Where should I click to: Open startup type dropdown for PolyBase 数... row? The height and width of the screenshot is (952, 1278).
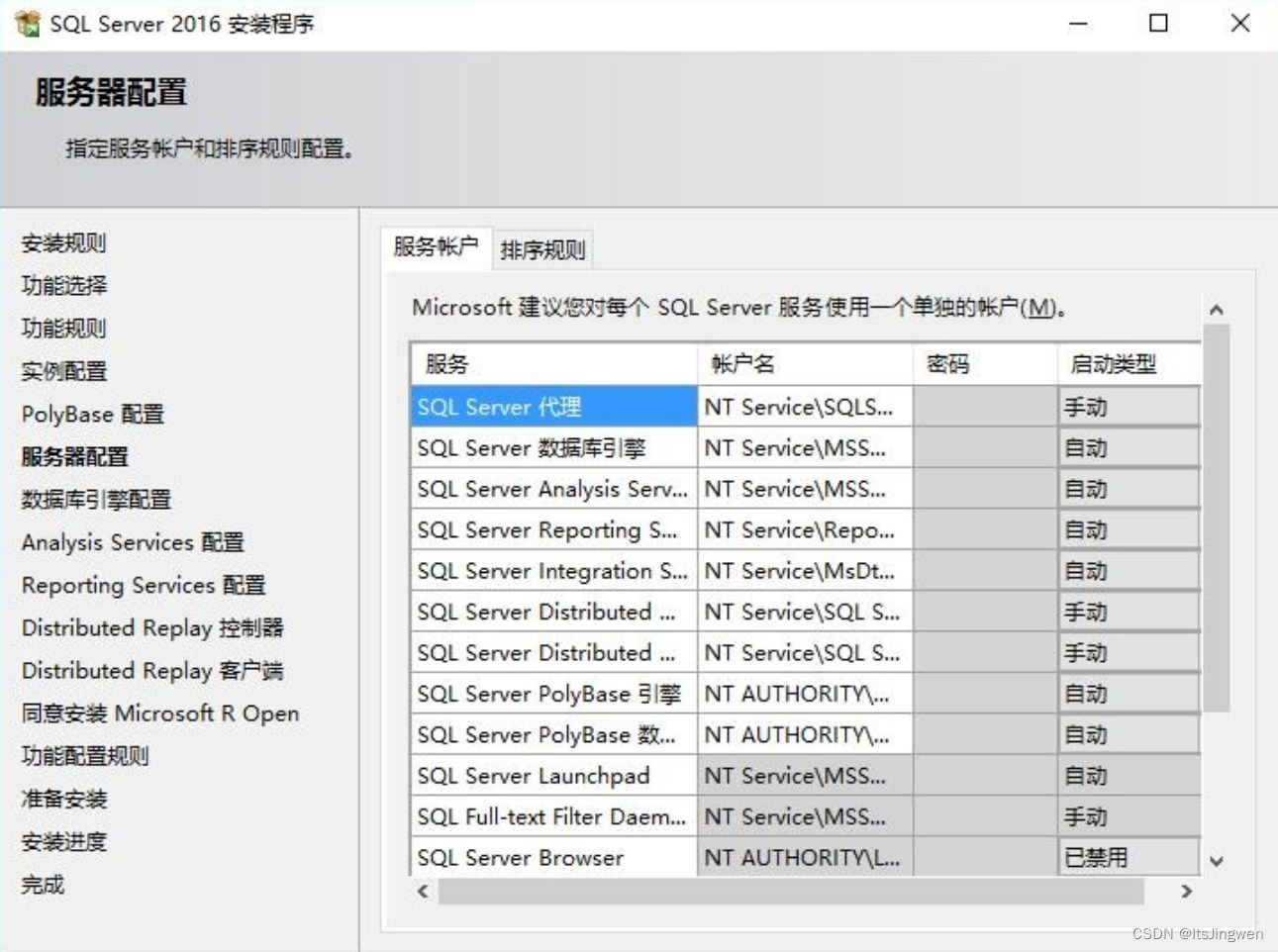(x=1129, y=735)
